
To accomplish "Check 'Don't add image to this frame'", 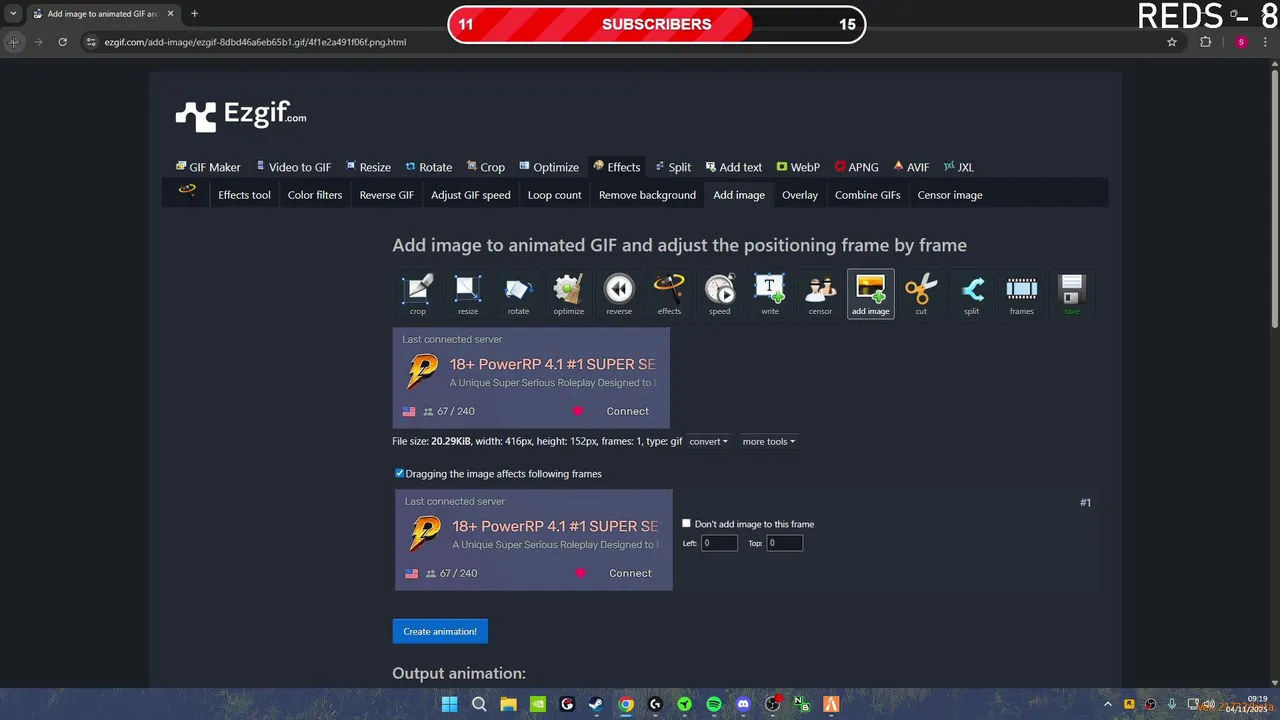I will click(x=686, y=523).
